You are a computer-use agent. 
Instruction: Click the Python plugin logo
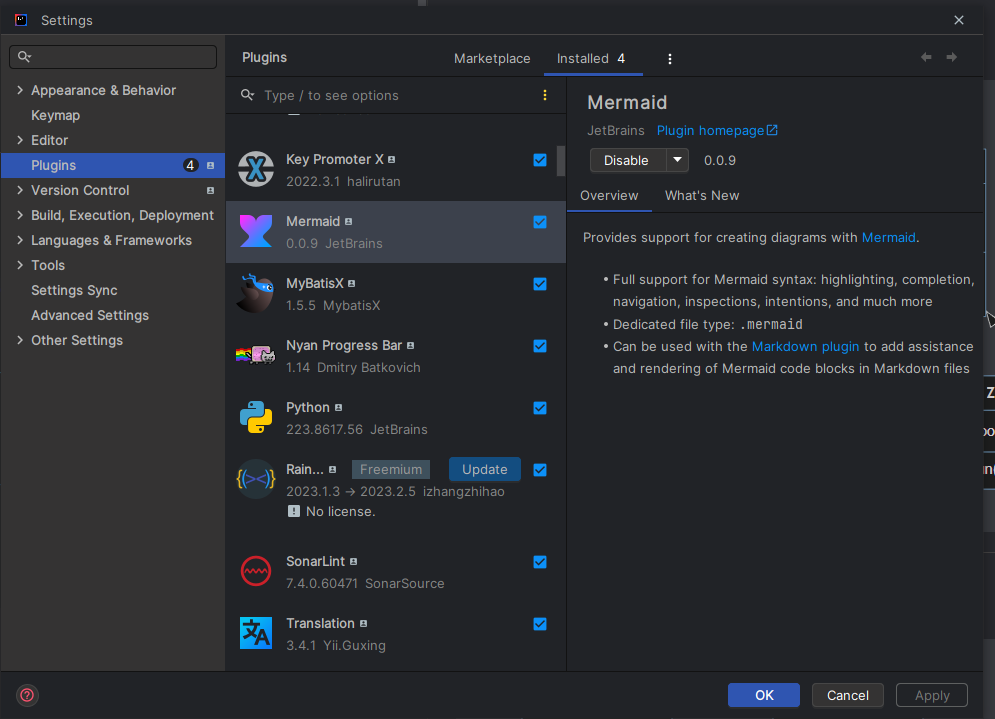[x=256, y=417]
